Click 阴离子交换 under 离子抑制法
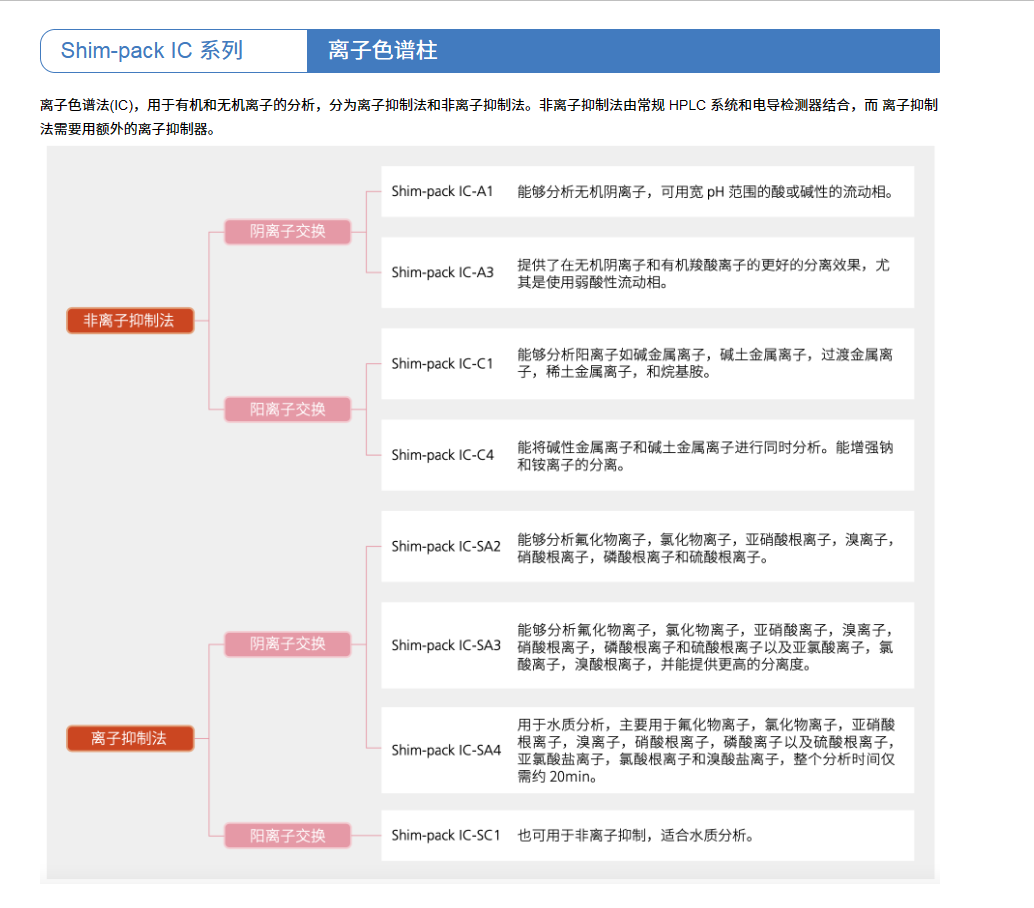Viewport: 1034px width, 908px height. pos(288,644)
